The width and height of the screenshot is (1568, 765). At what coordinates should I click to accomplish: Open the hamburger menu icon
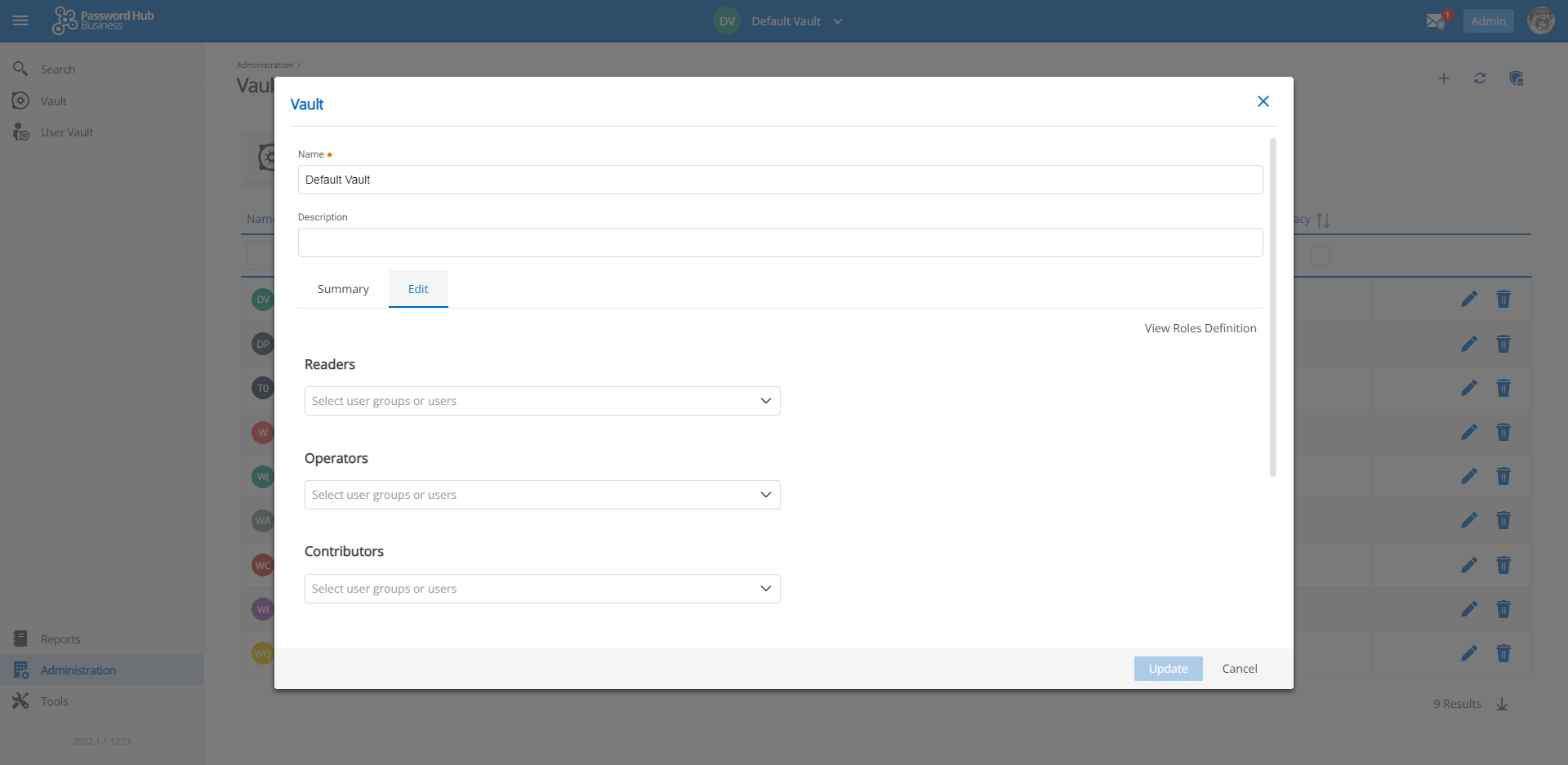click(x=20, y=21)
